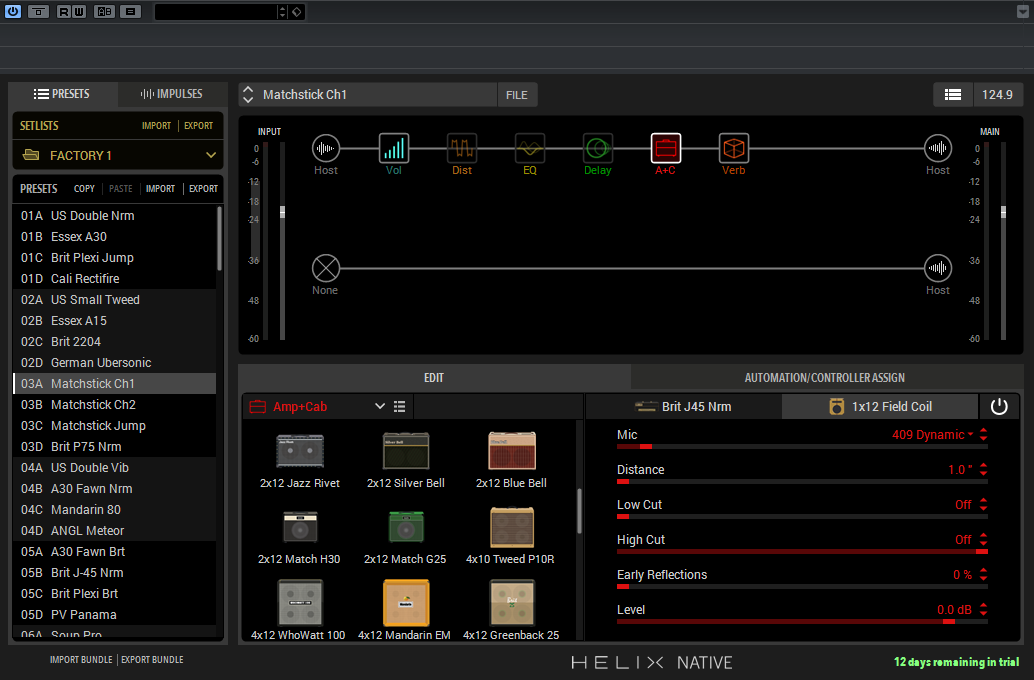This screenshot has height=680, width=1034.
Task: Click the None input block on lower path
Action: point(326,268)
